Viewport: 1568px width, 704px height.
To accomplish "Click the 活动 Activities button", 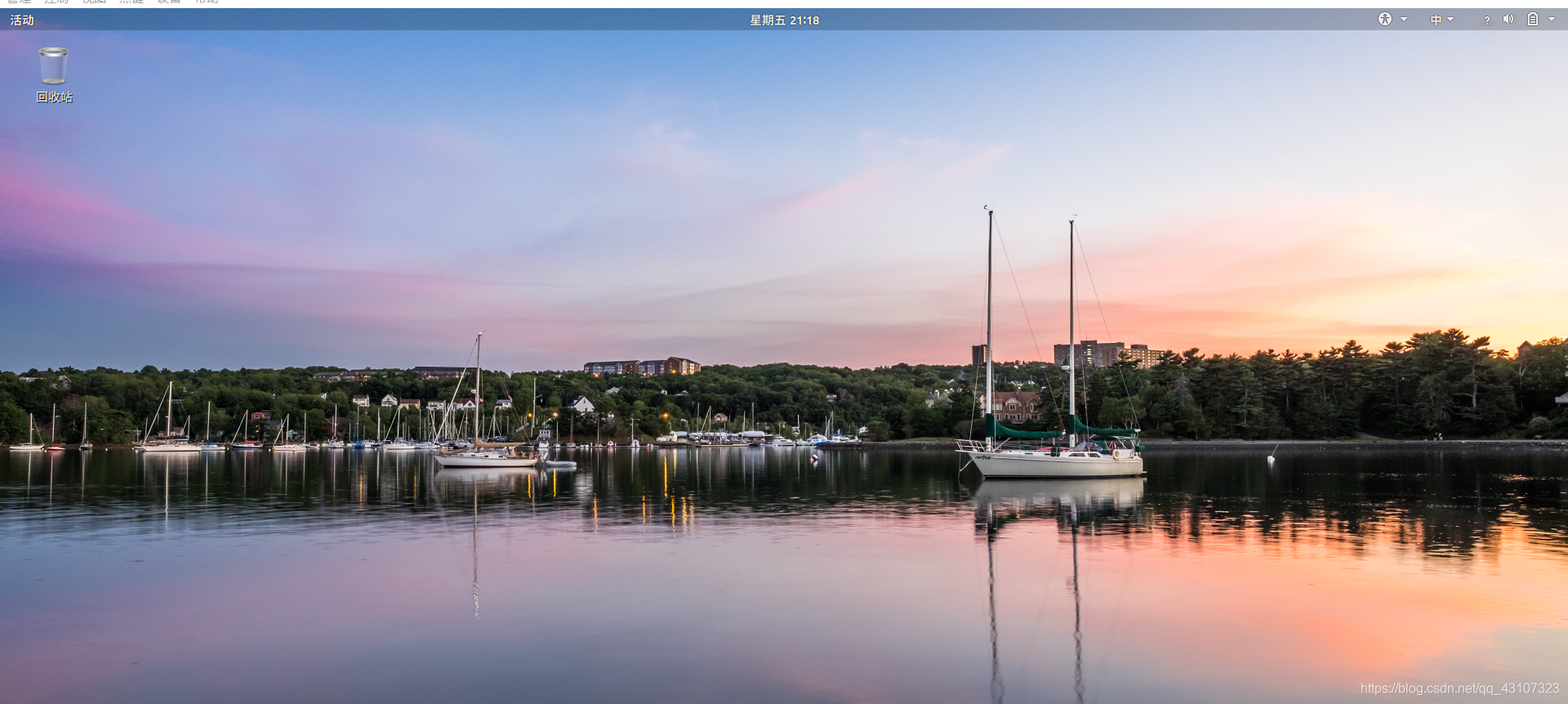I will [22, 20].
